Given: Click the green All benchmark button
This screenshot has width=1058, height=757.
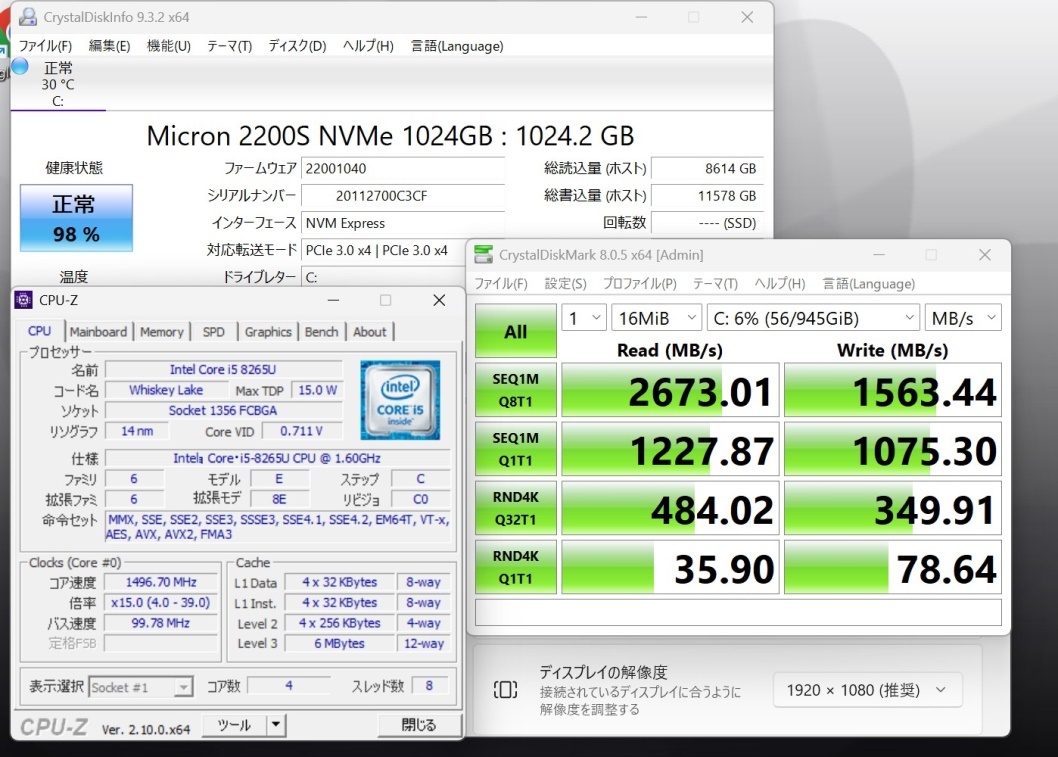Looking at the screenshot, I should 516,331.
